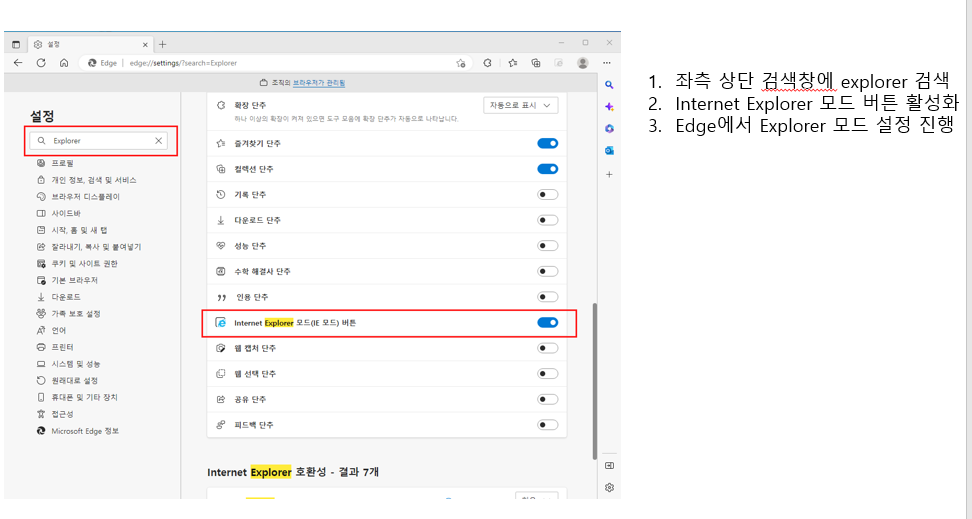972x519 pixels.
Task: Click the settings search field containing Explorer
Action: click(x=99, y=141)
